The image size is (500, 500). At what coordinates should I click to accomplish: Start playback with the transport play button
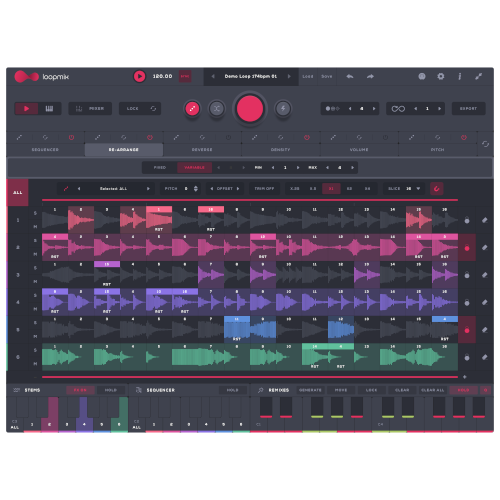(x=139, y=76)
